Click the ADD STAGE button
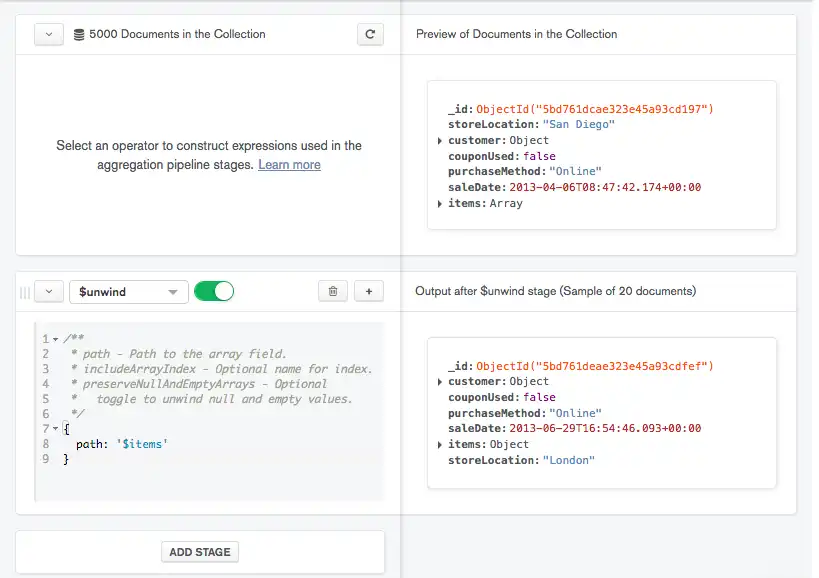This screenshot has width=819, height=578. click(200, 552)
